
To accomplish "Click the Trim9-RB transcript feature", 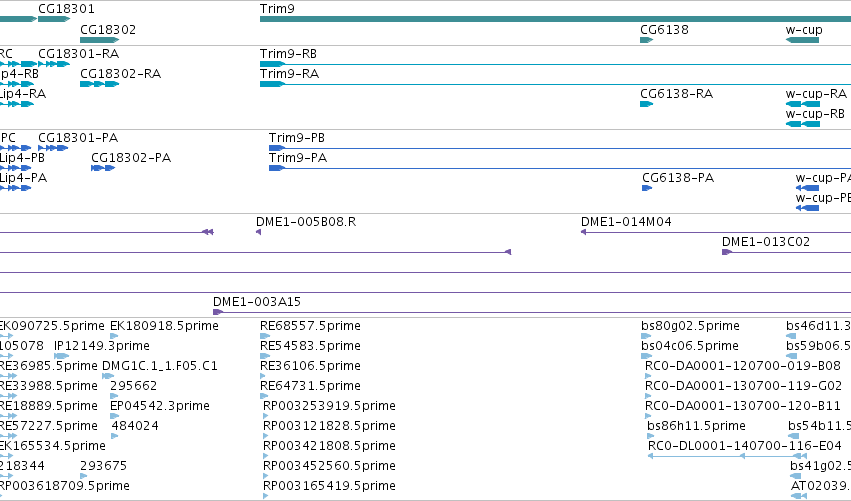I will pyautogui.click(x=555, y=64).
